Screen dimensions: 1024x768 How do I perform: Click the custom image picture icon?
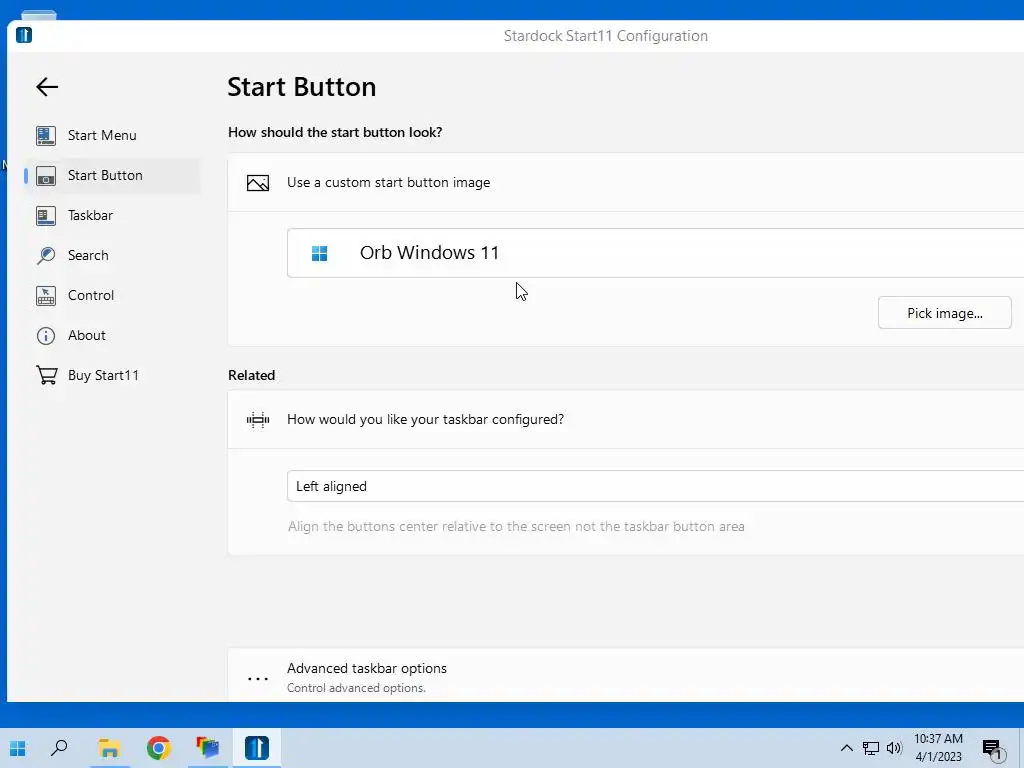coord(258,183)
